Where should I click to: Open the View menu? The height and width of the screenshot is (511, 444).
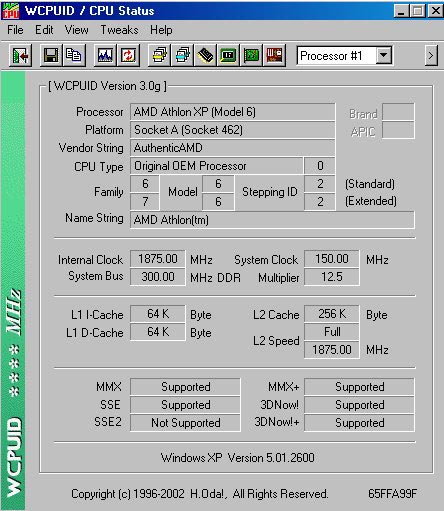point(77,30)
